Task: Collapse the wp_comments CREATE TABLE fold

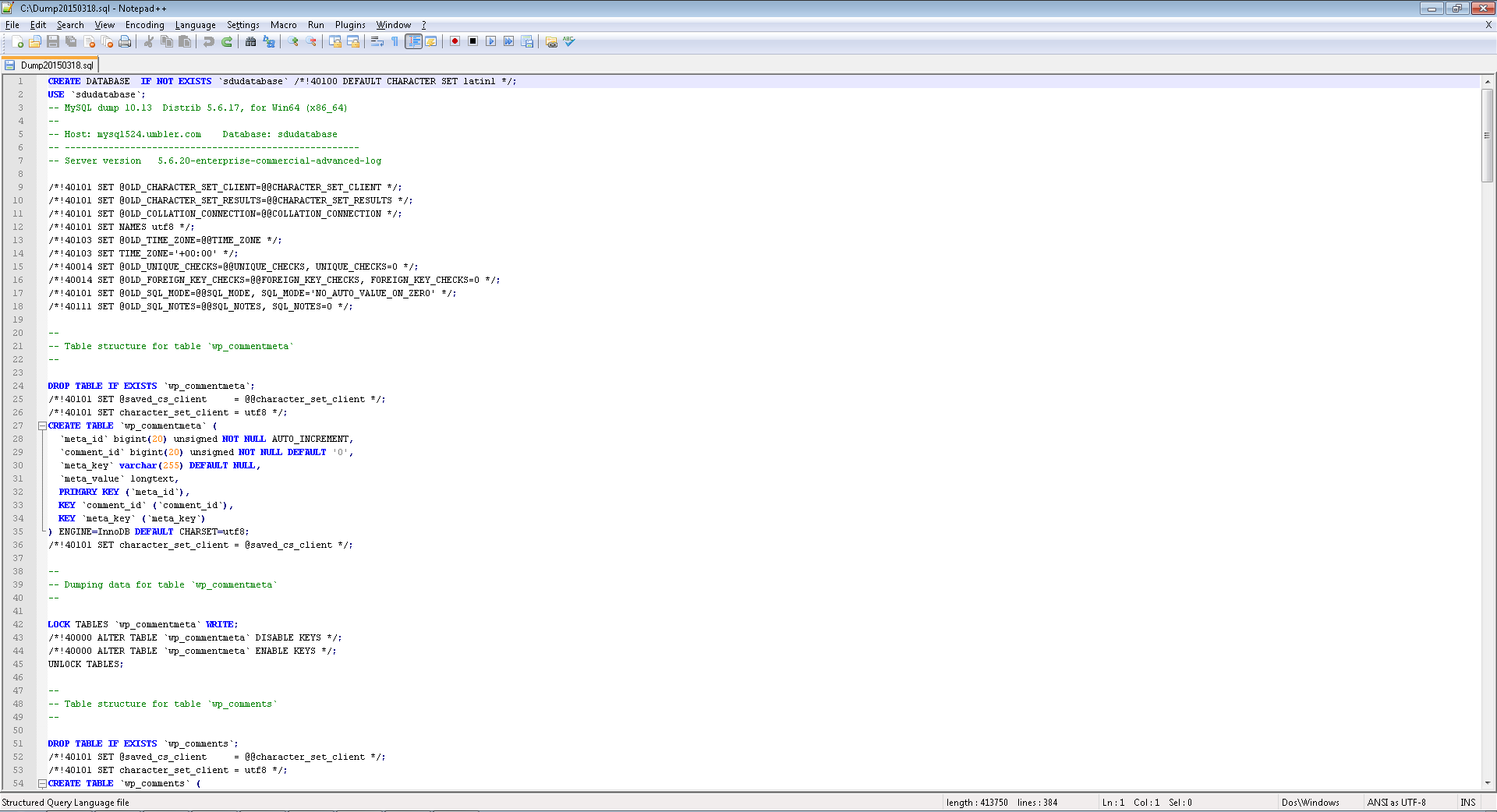Action: point(43,783)
